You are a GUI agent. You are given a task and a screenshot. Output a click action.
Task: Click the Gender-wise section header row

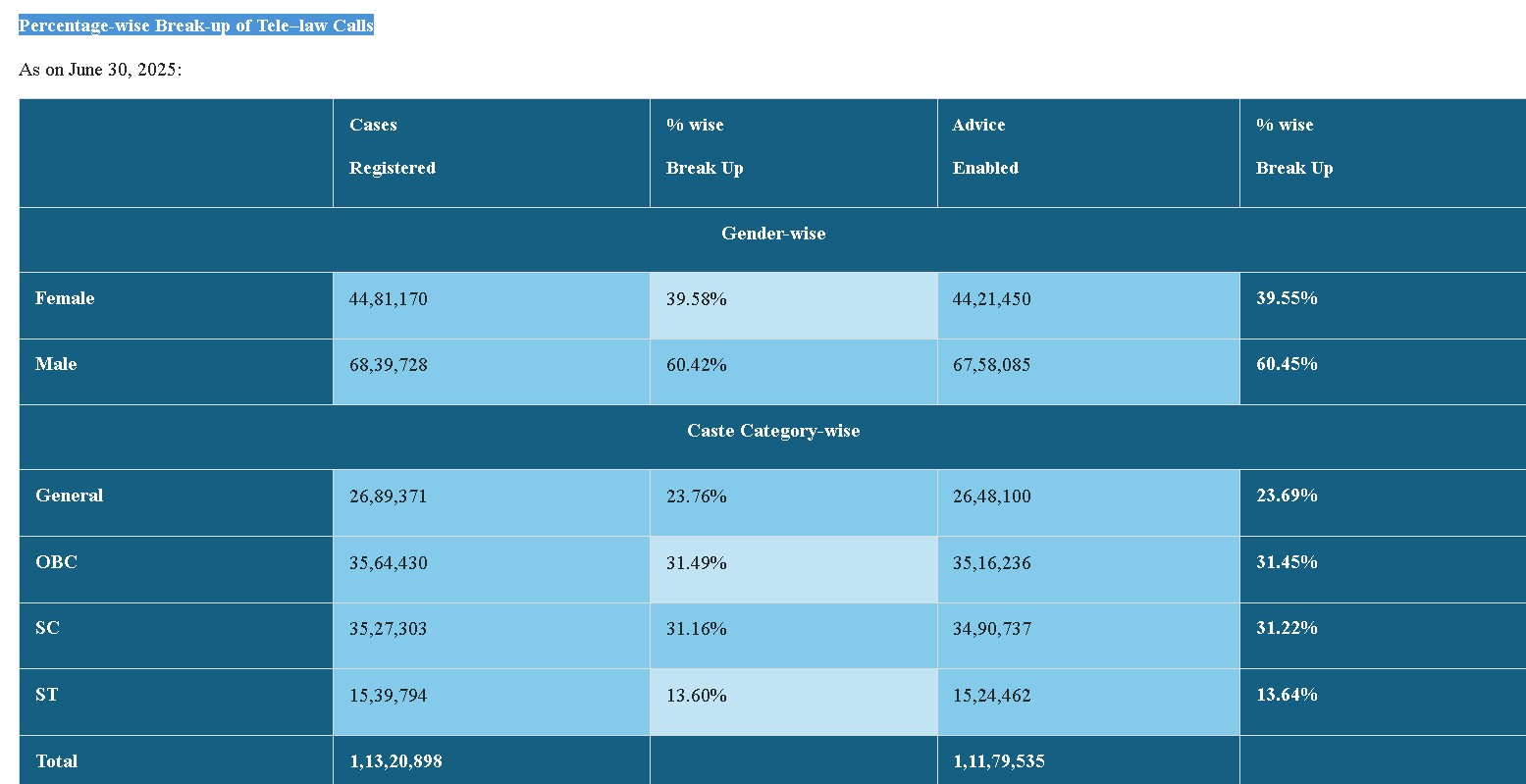pyautogui.click(x=772, y=234)
